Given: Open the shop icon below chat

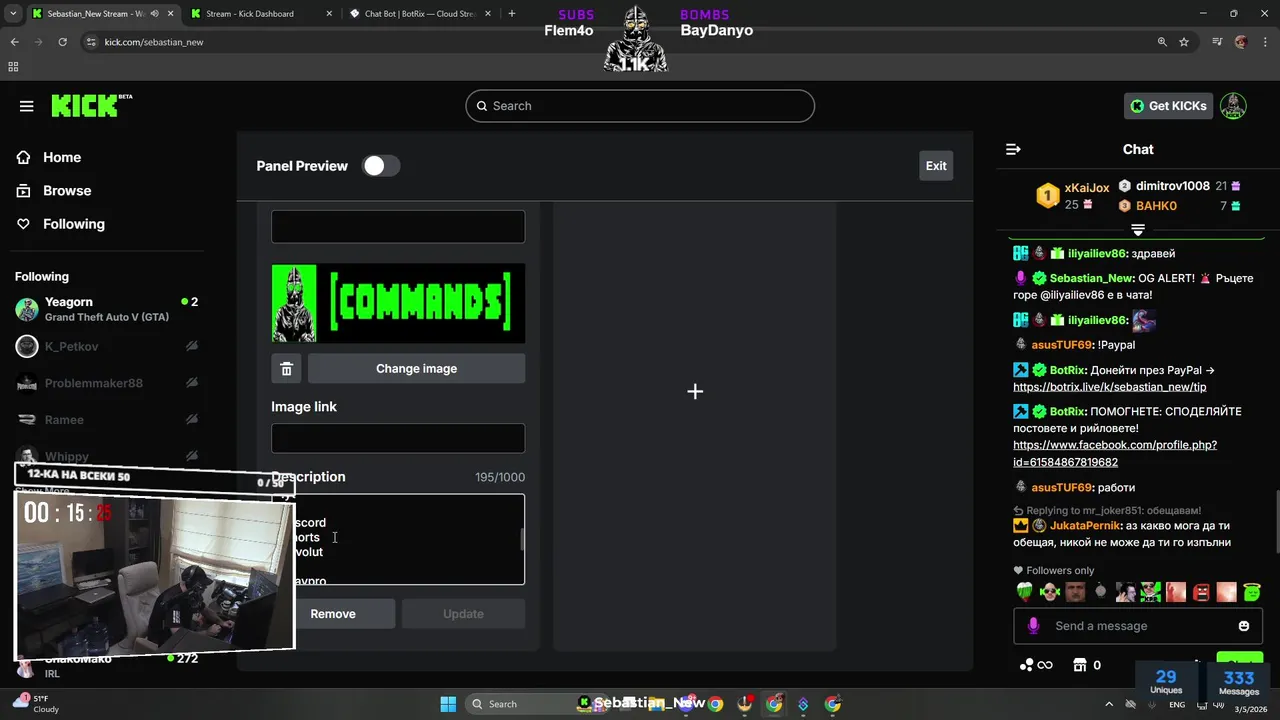Looking at the screenshot, I should 1079,665.
